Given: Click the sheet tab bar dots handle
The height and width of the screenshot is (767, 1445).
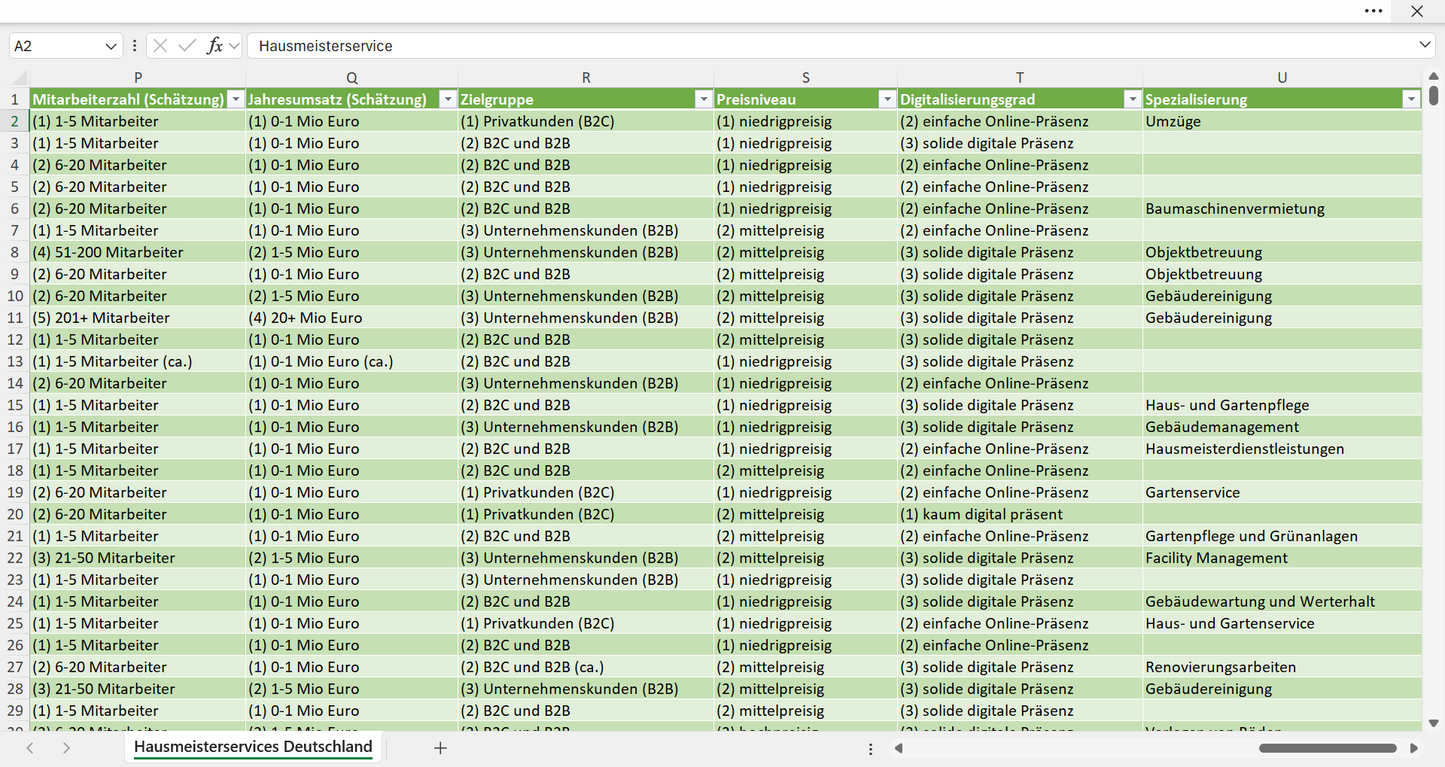Looking at the screenshot, I should pos(871,748).
